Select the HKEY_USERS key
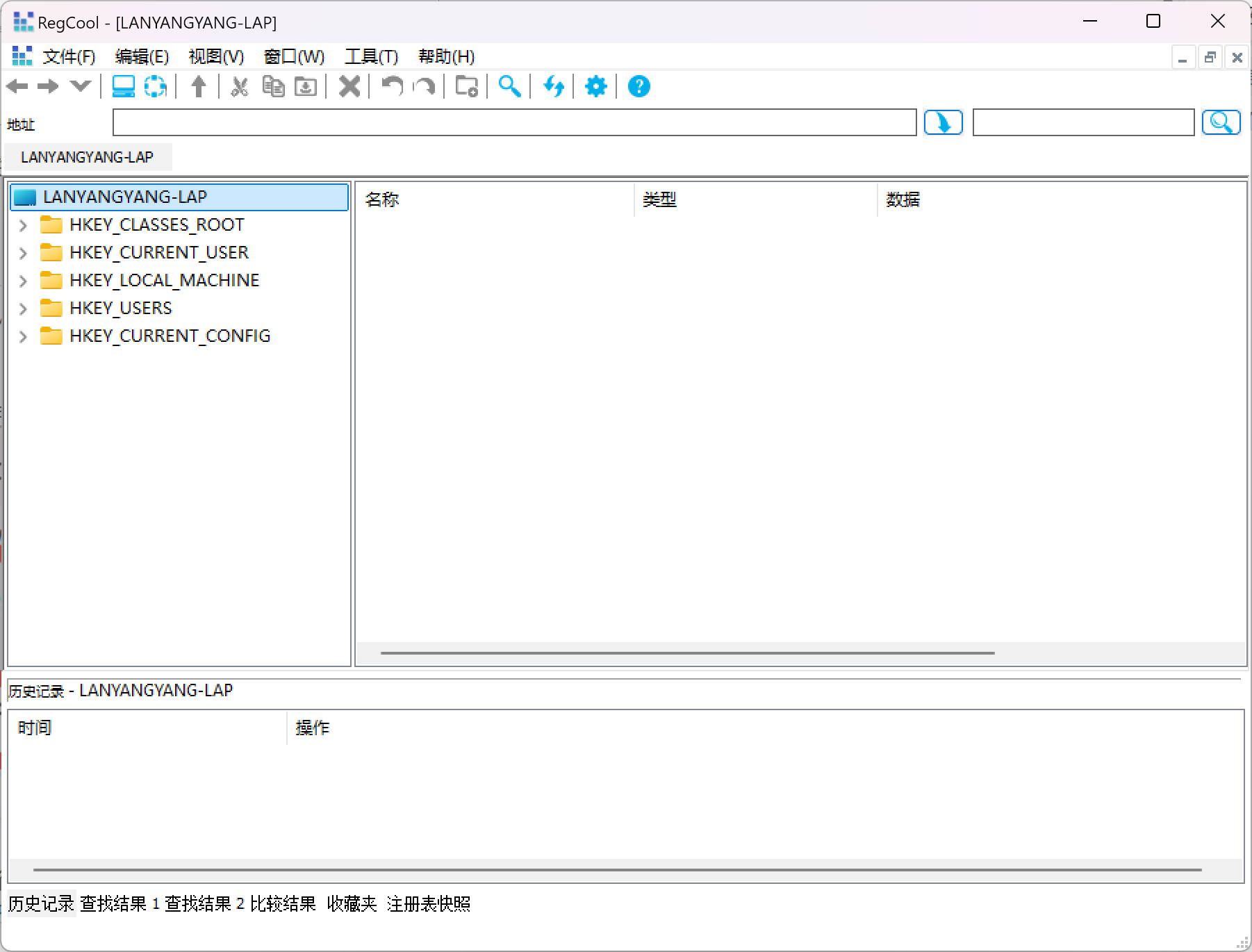Image resolution: width=1252 pixels, height=952 pixels. click(121, 308)
